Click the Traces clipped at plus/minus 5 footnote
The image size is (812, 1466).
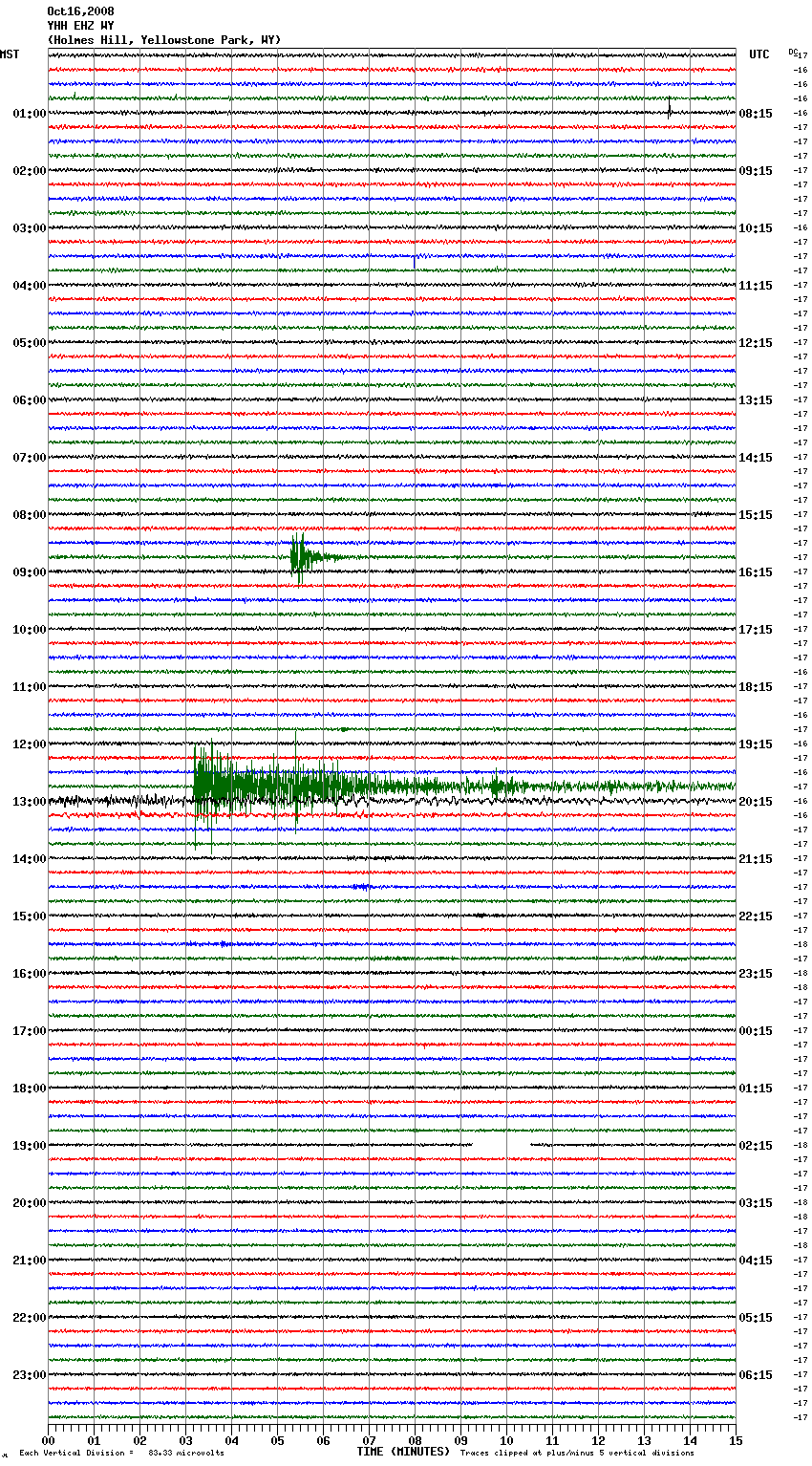pos(577,1453)
